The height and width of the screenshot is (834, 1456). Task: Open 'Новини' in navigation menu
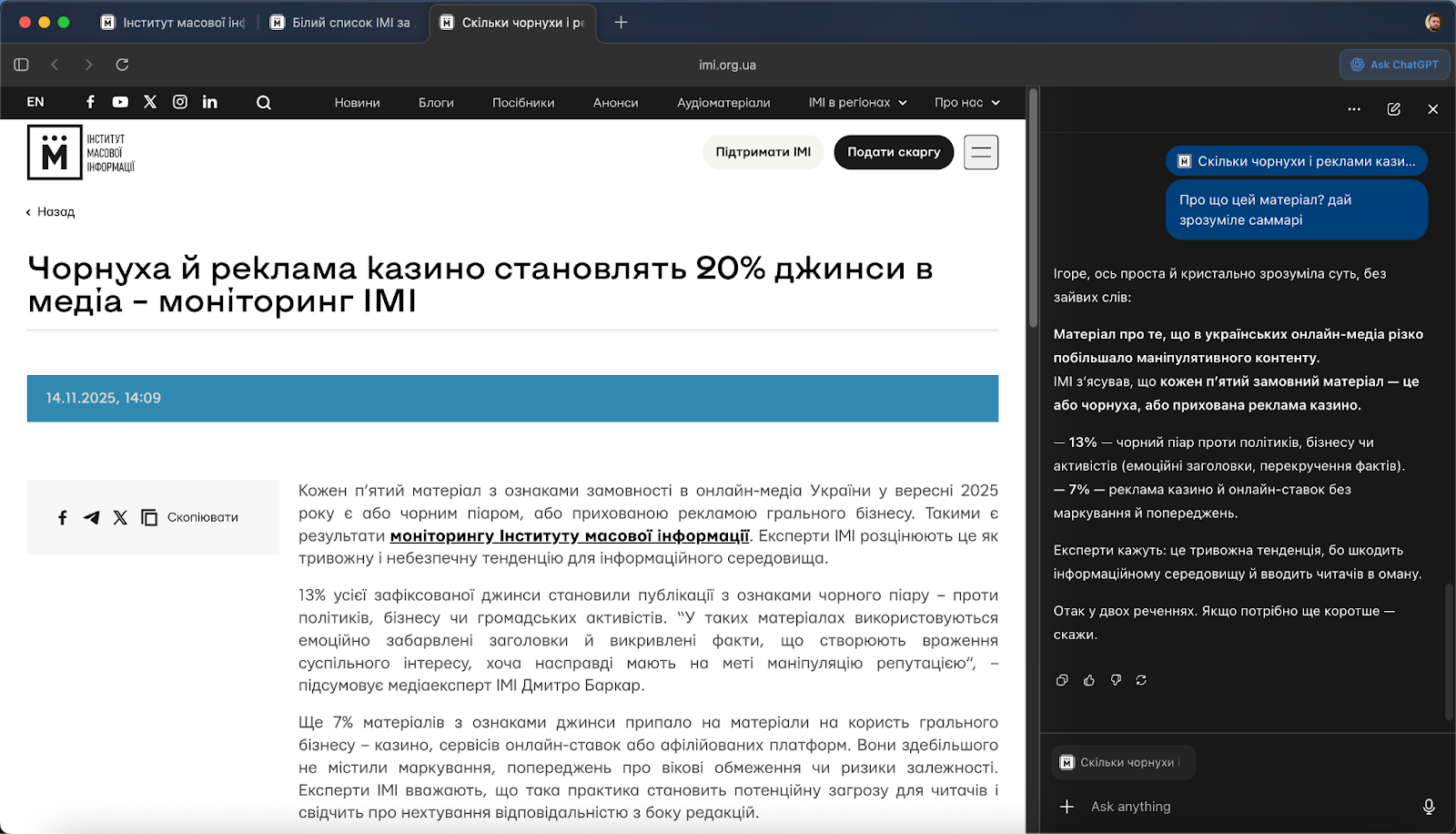tap(357, 103)
